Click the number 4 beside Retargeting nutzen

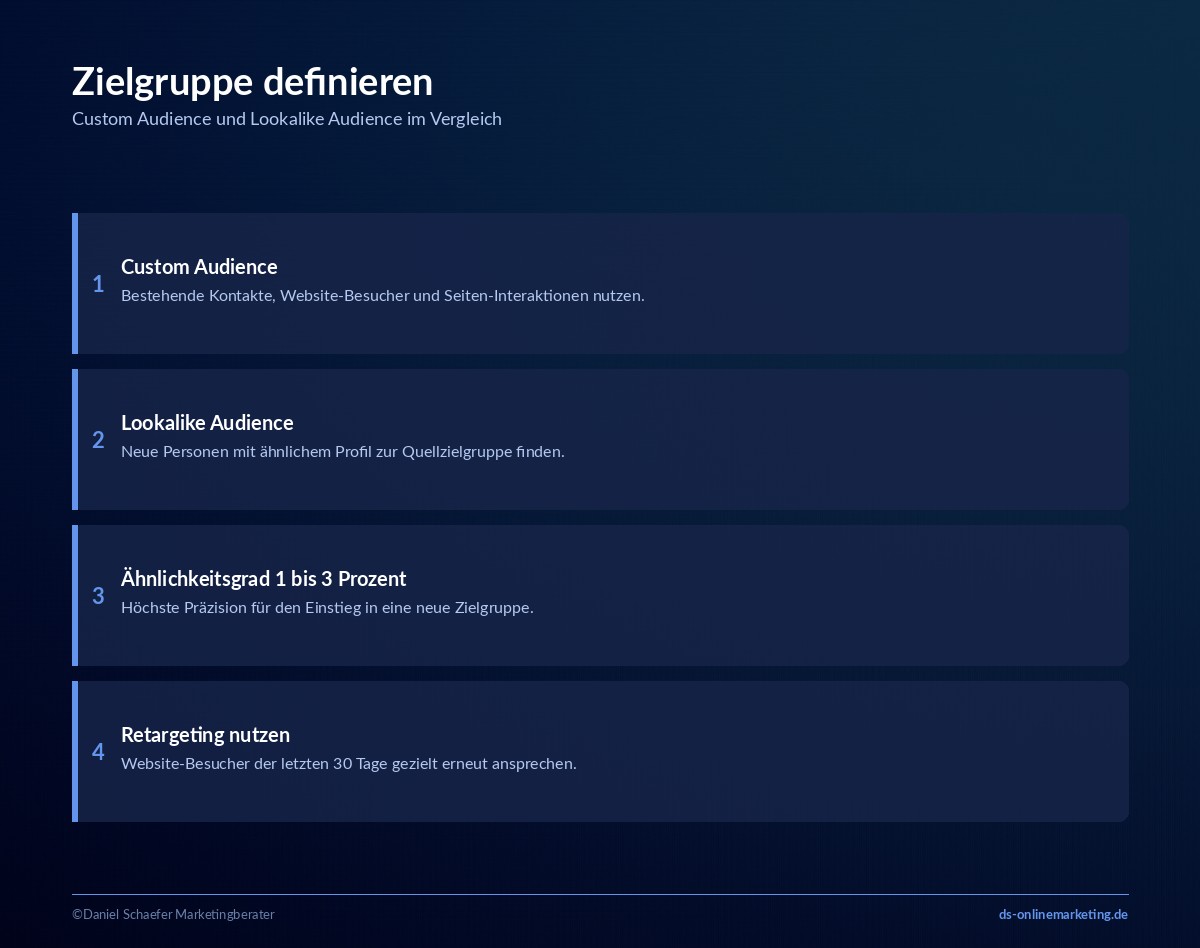click(x=98, y=752)
